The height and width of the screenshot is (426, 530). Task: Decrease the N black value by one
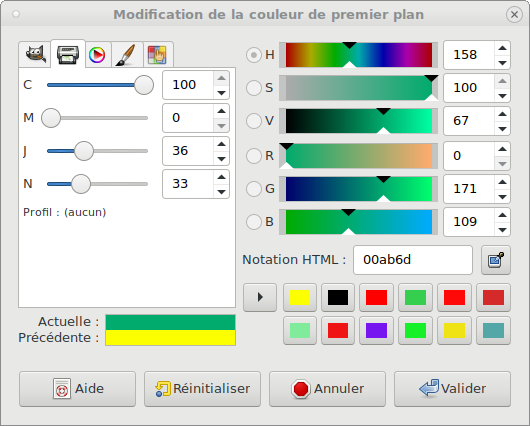tap(221, 192)
